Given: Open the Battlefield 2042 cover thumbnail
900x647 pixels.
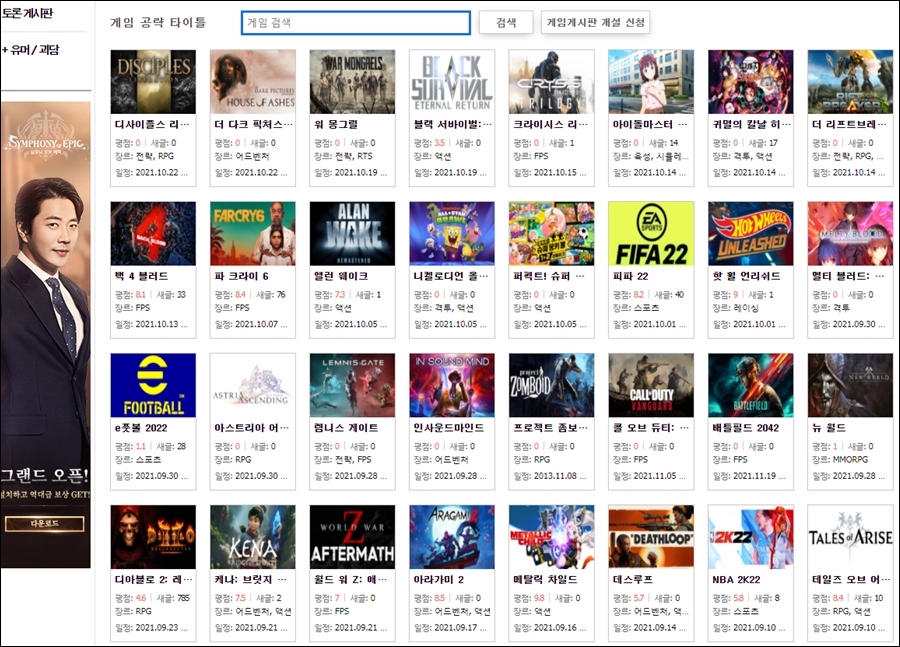Looking at the screenshot, I should (751, 385).
